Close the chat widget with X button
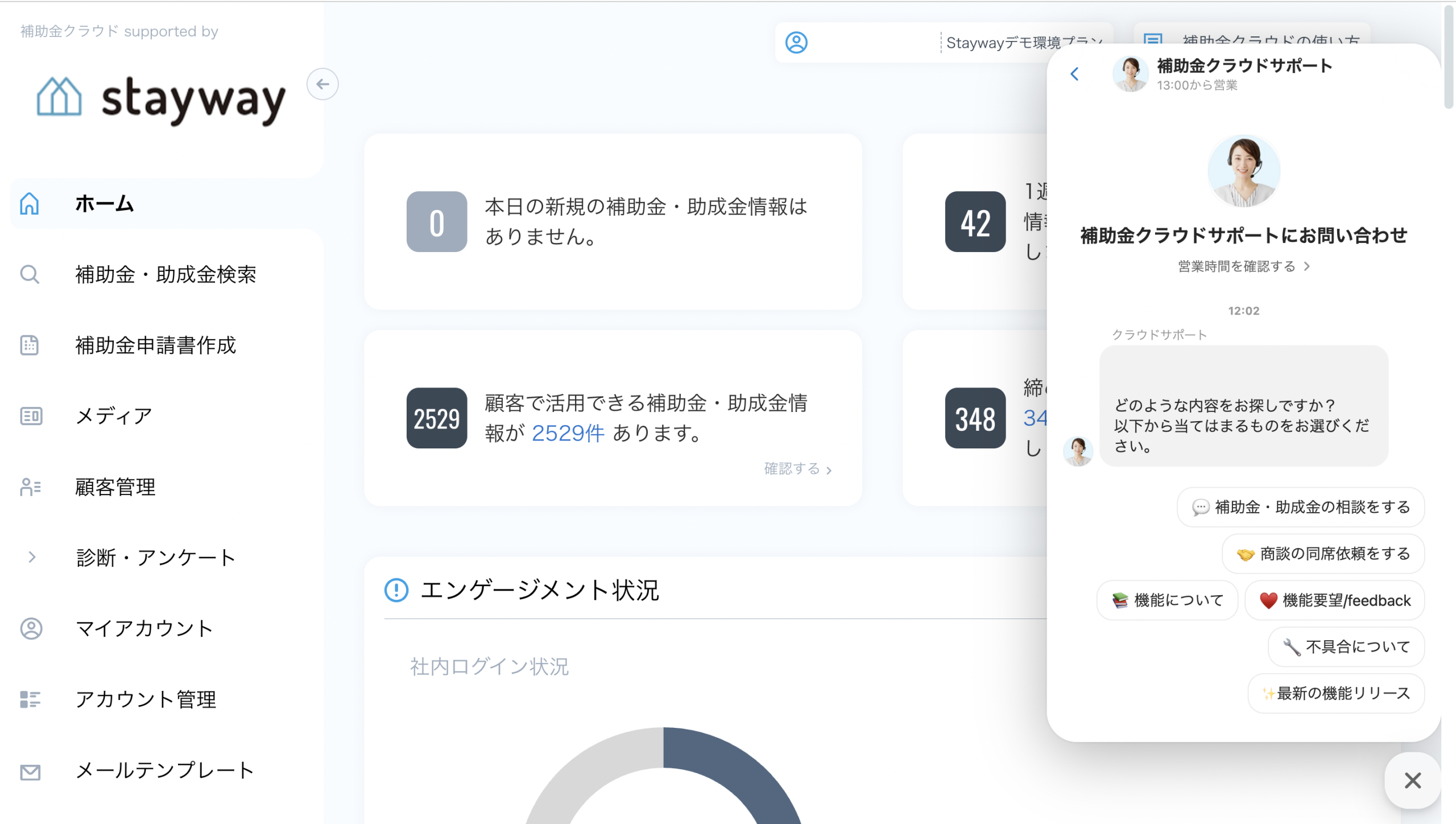Viewport: 1456px width, 824px height. point(1412,780)
